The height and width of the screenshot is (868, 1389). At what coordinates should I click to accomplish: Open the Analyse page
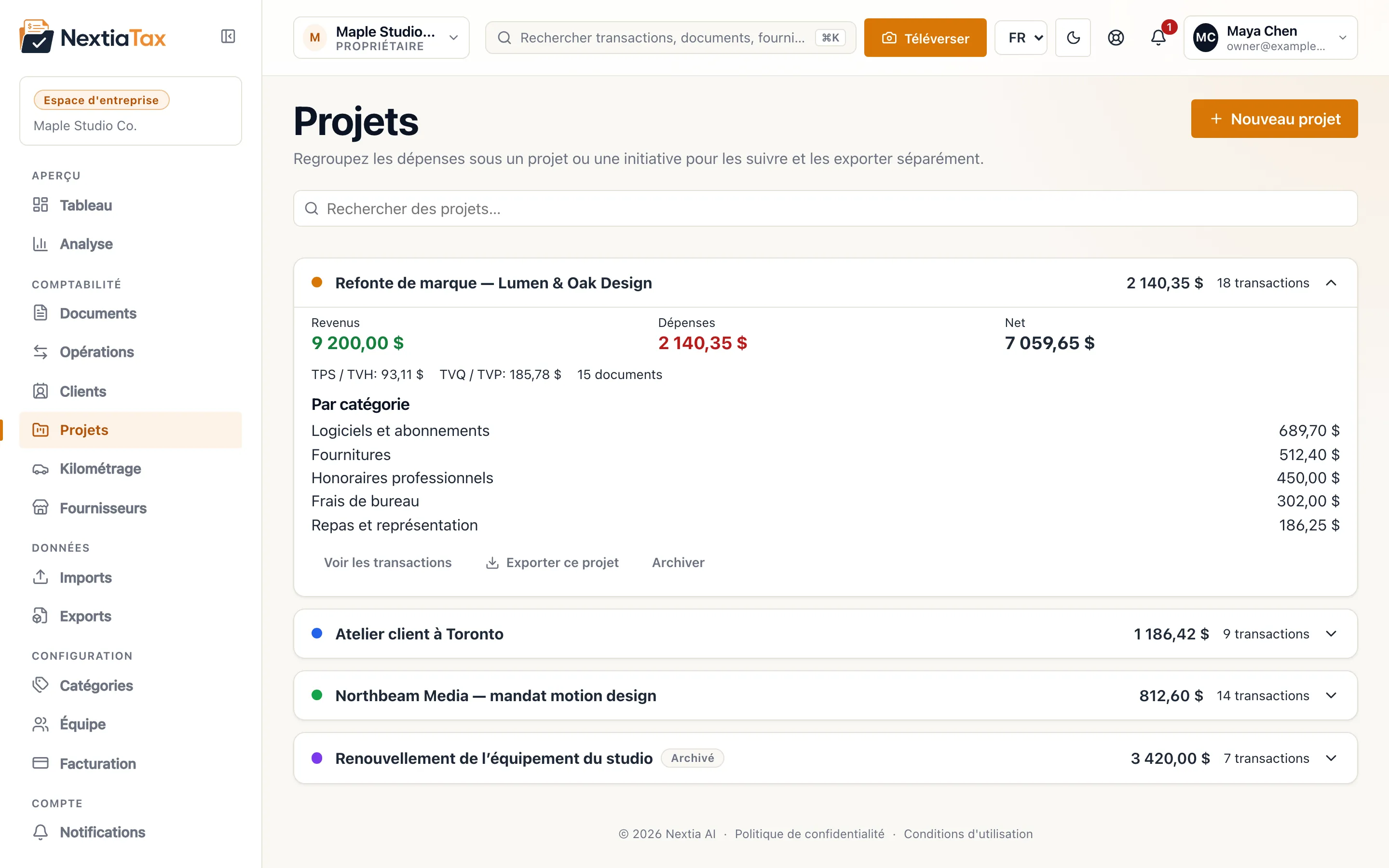coord(130,244)
